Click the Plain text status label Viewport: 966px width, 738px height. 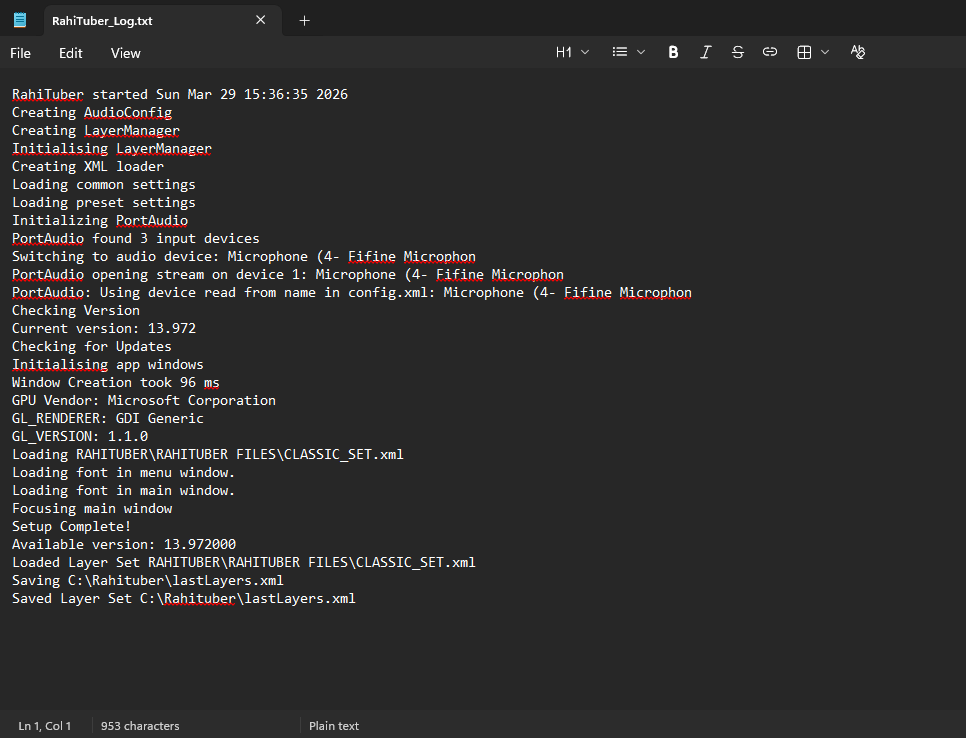tap(334, 726)
